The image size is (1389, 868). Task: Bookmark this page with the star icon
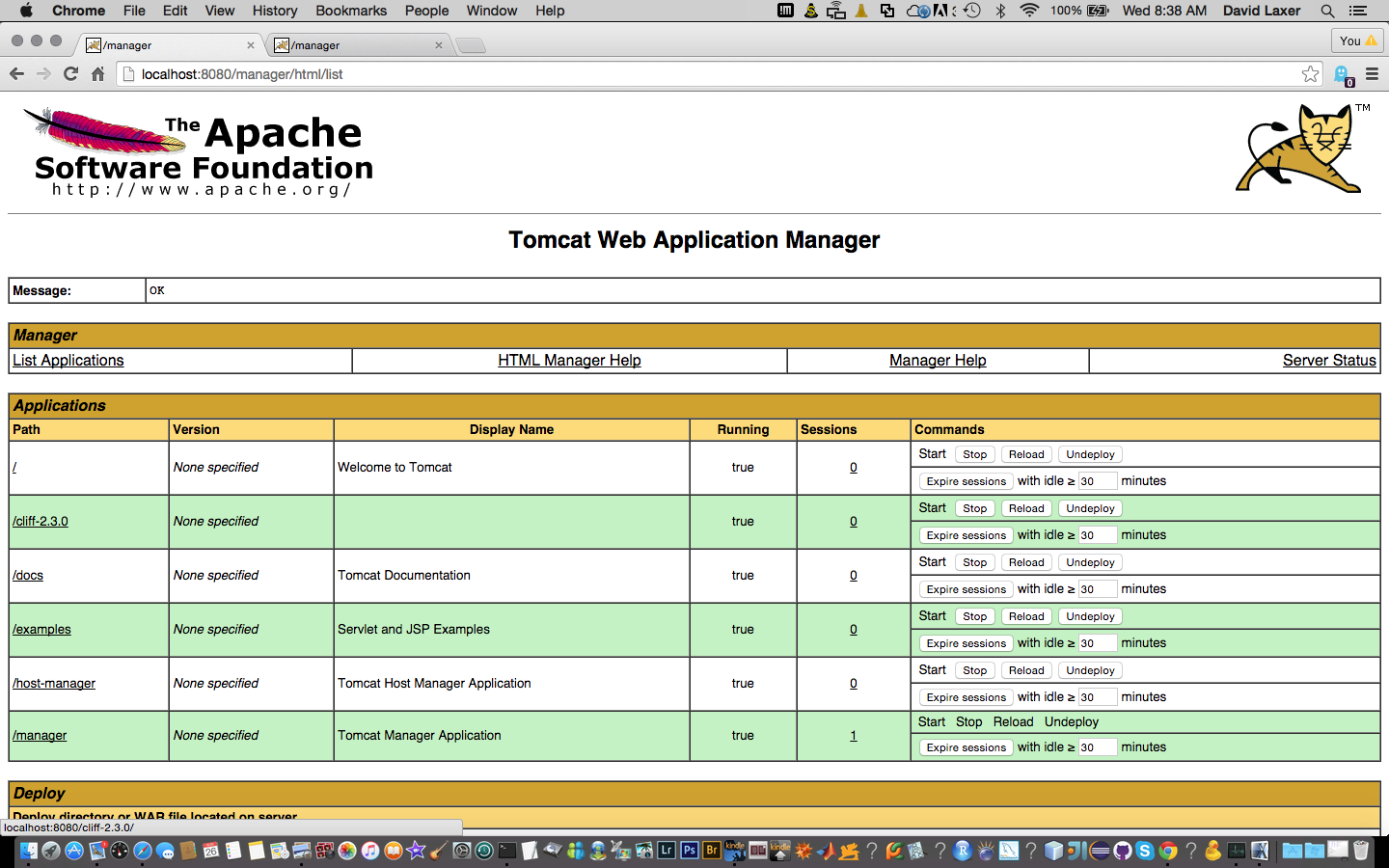(x=1310, y=74)
